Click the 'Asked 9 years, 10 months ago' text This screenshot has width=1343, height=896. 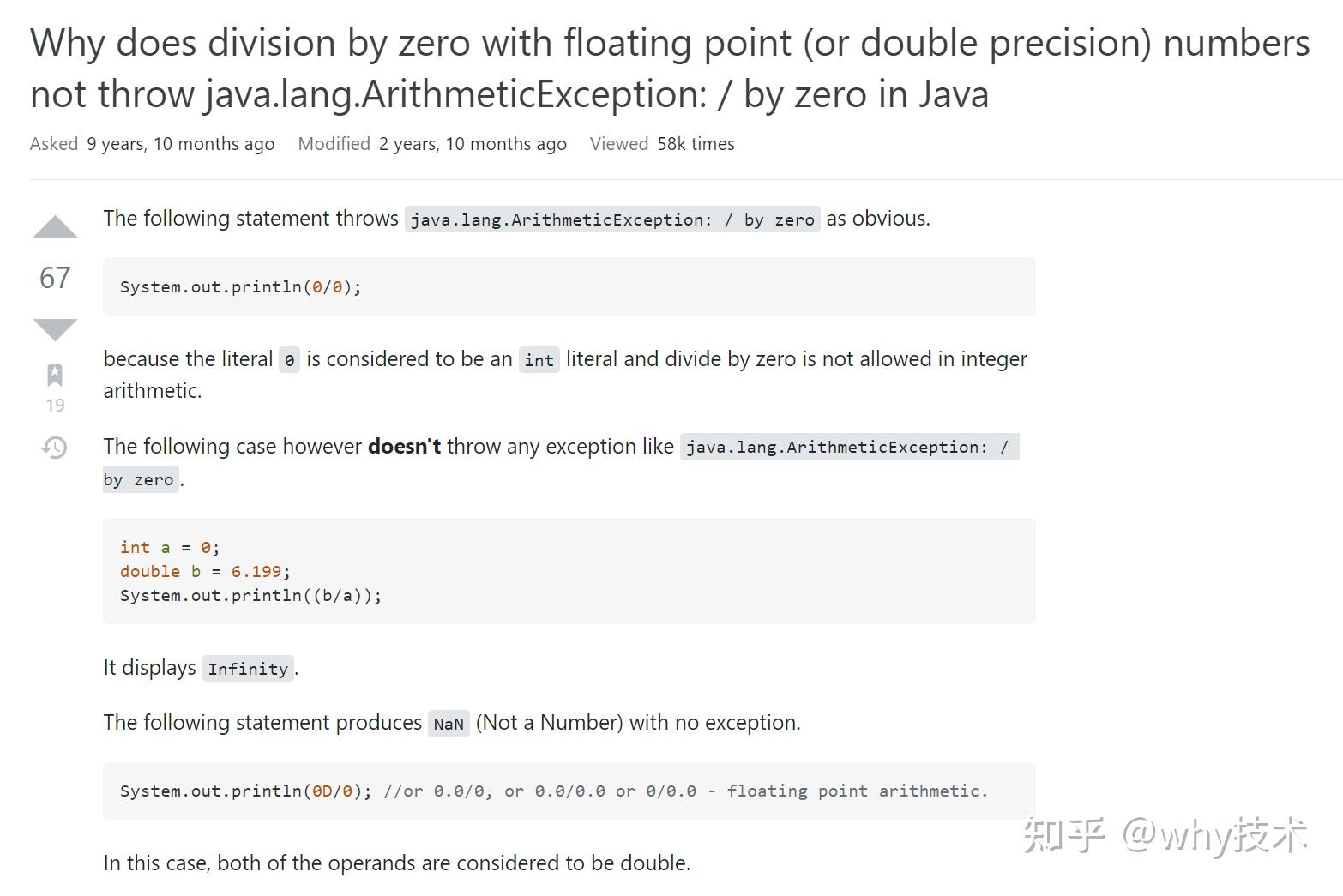[x=152, y=144]
